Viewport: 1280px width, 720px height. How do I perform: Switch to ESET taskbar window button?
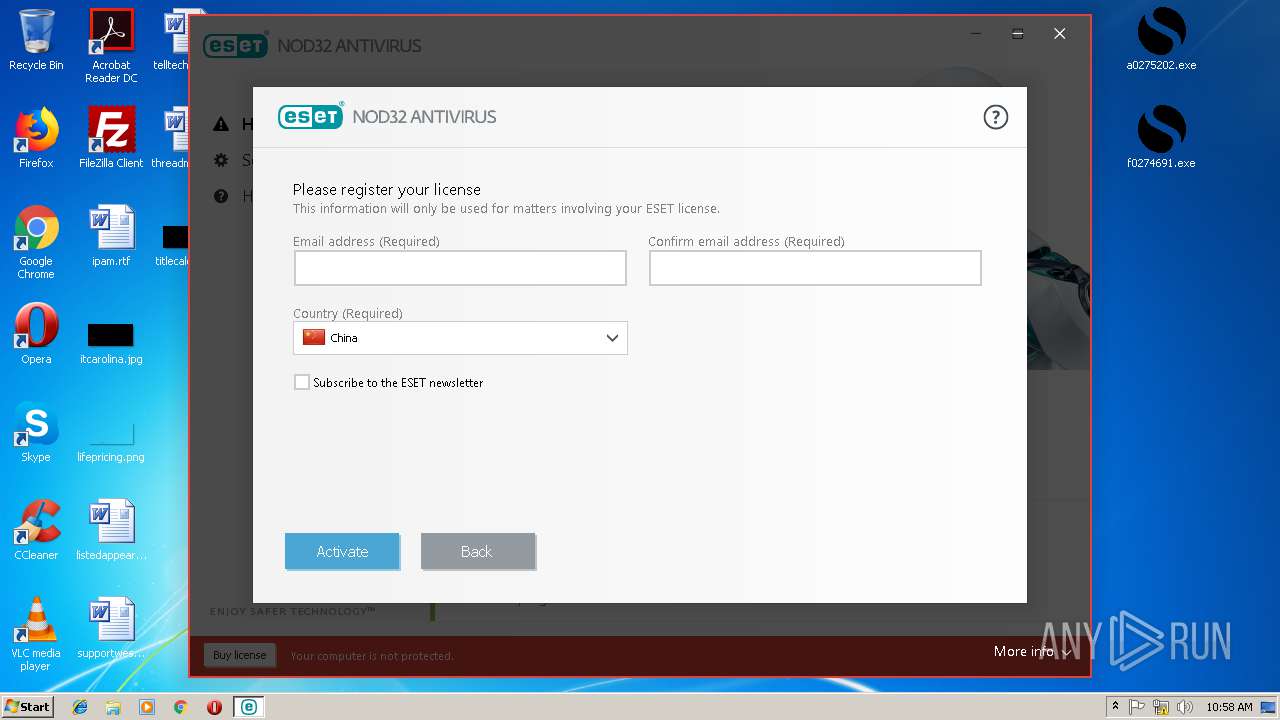point(248,707)
